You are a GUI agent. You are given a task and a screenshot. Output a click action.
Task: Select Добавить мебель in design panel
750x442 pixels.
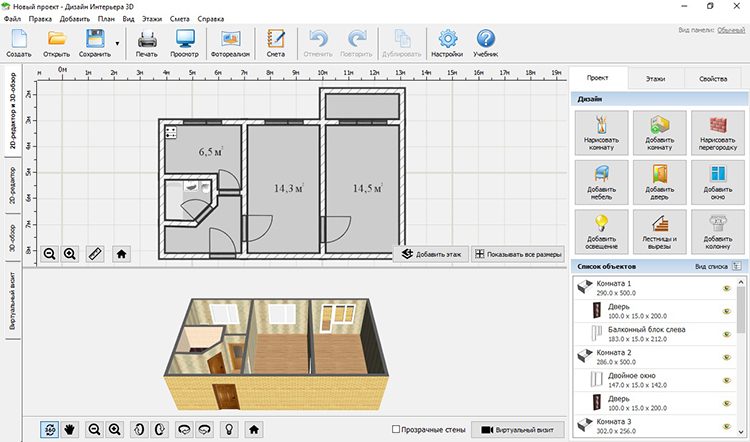coord(602,181)
